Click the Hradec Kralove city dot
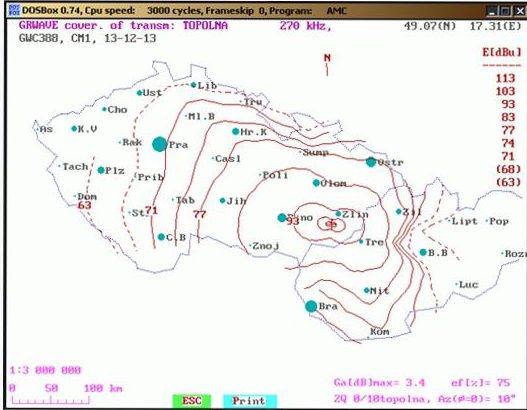 (x=236, y=131)
